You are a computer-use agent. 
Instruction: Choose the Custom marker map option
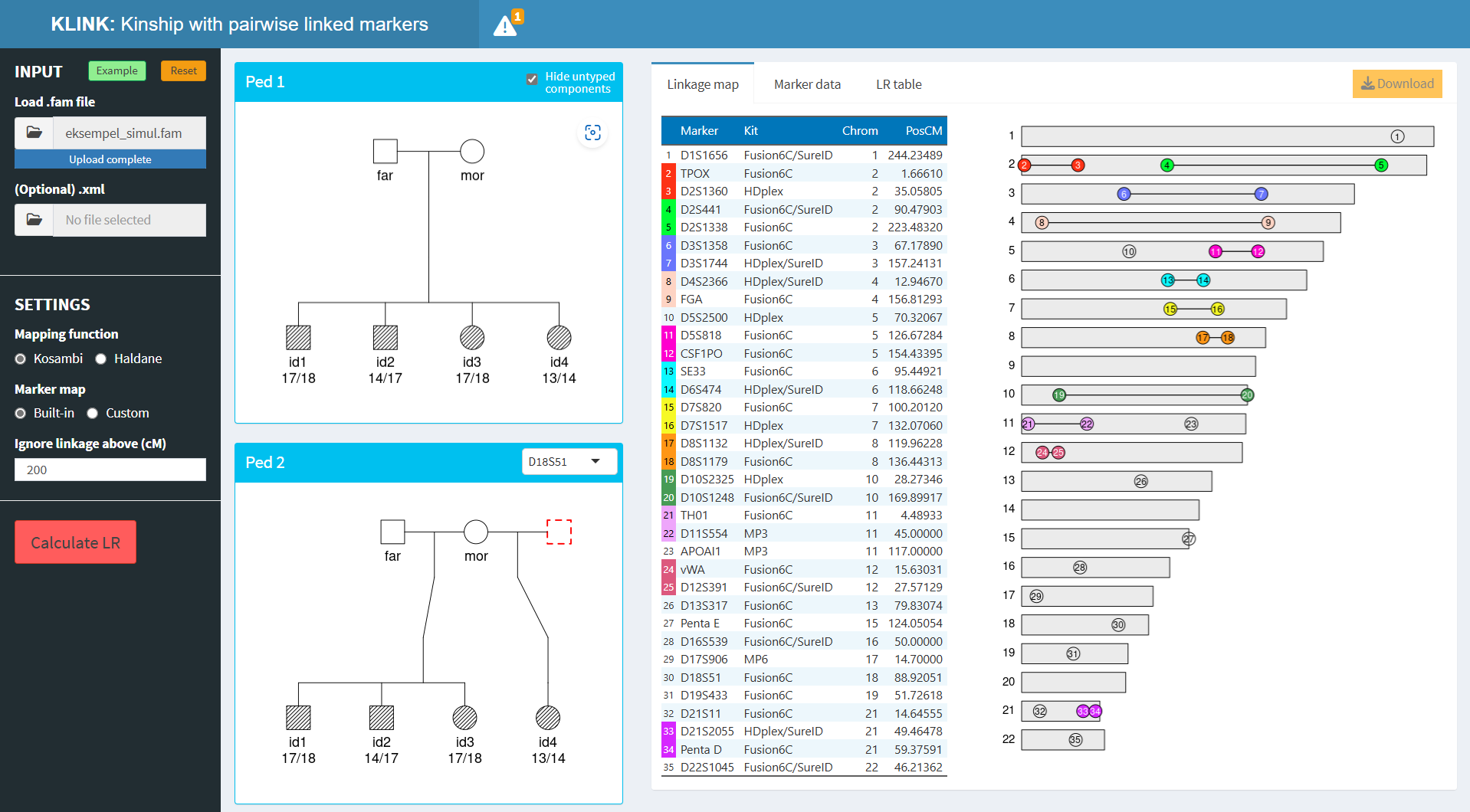(x=93, y=414)
